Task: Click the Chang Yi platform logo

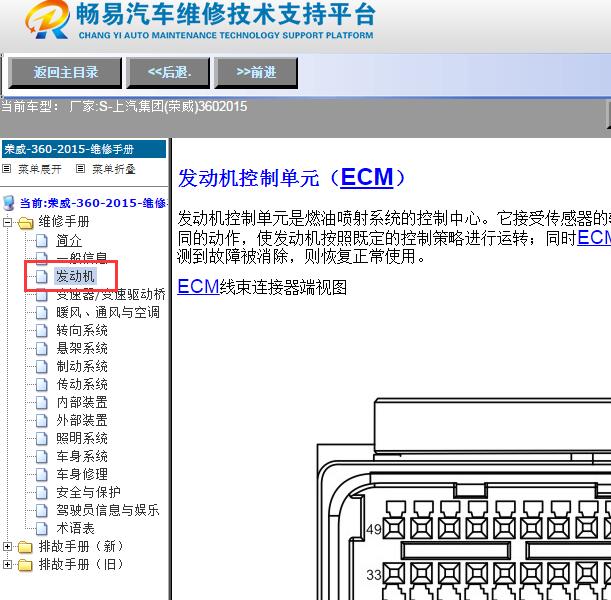Action: tap(48, 19)
